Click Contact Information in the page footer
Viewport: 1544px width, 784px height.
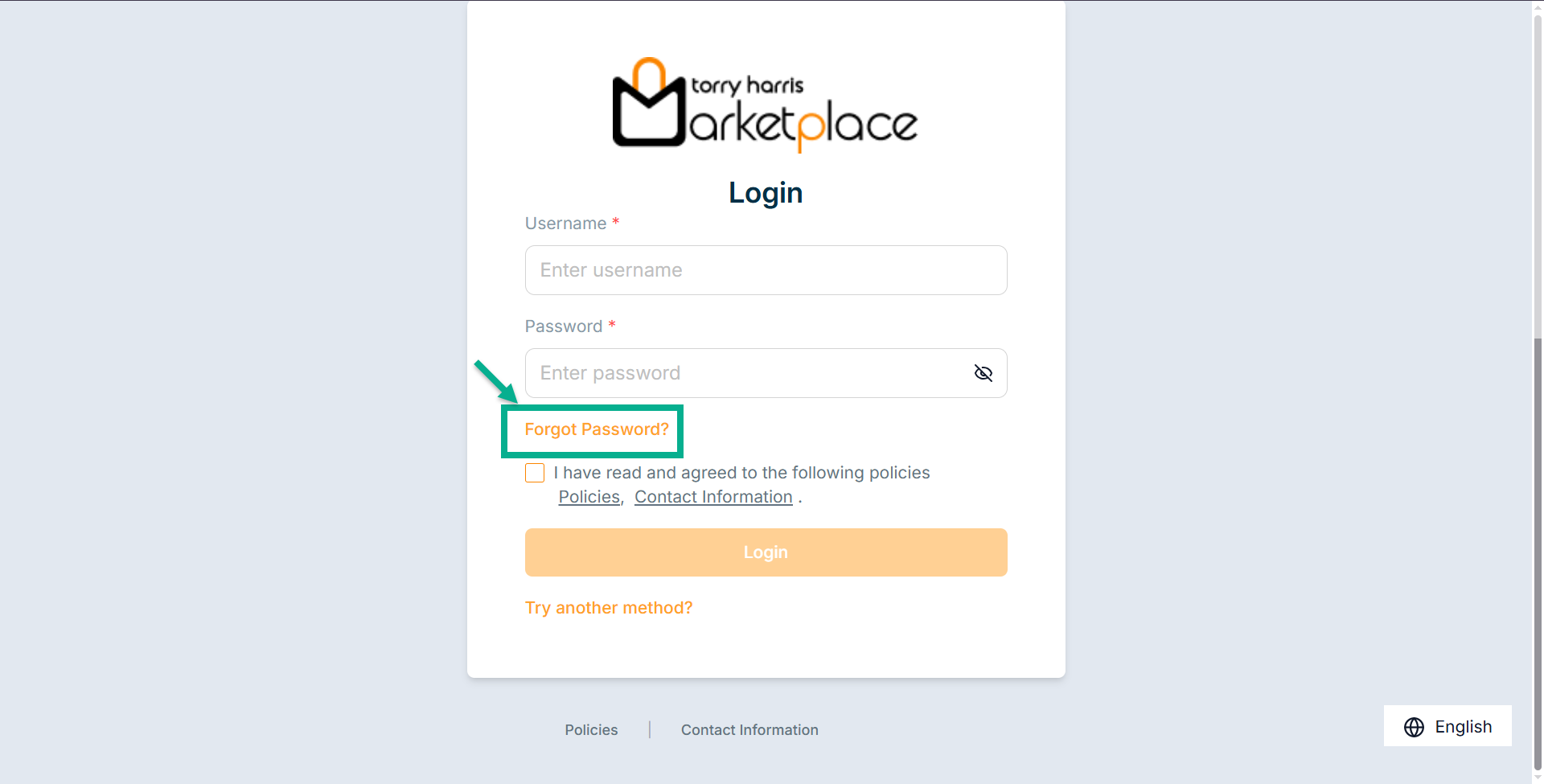pos(749,730)
